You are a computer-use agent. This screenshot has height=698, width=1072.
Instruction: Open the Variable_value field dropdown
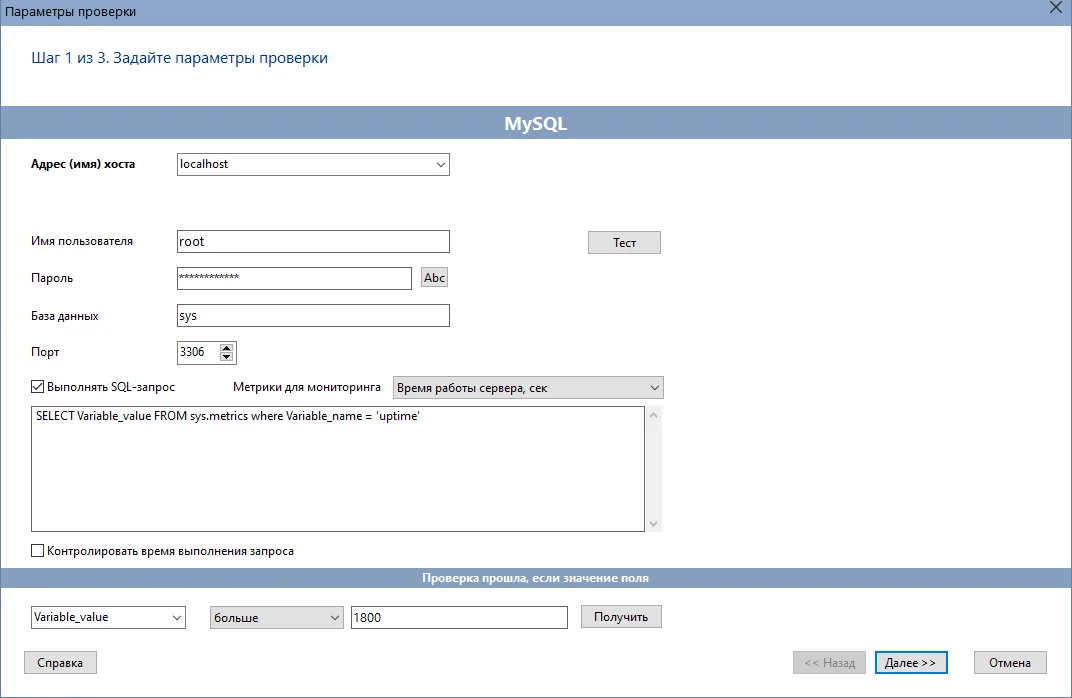[176, 617]
